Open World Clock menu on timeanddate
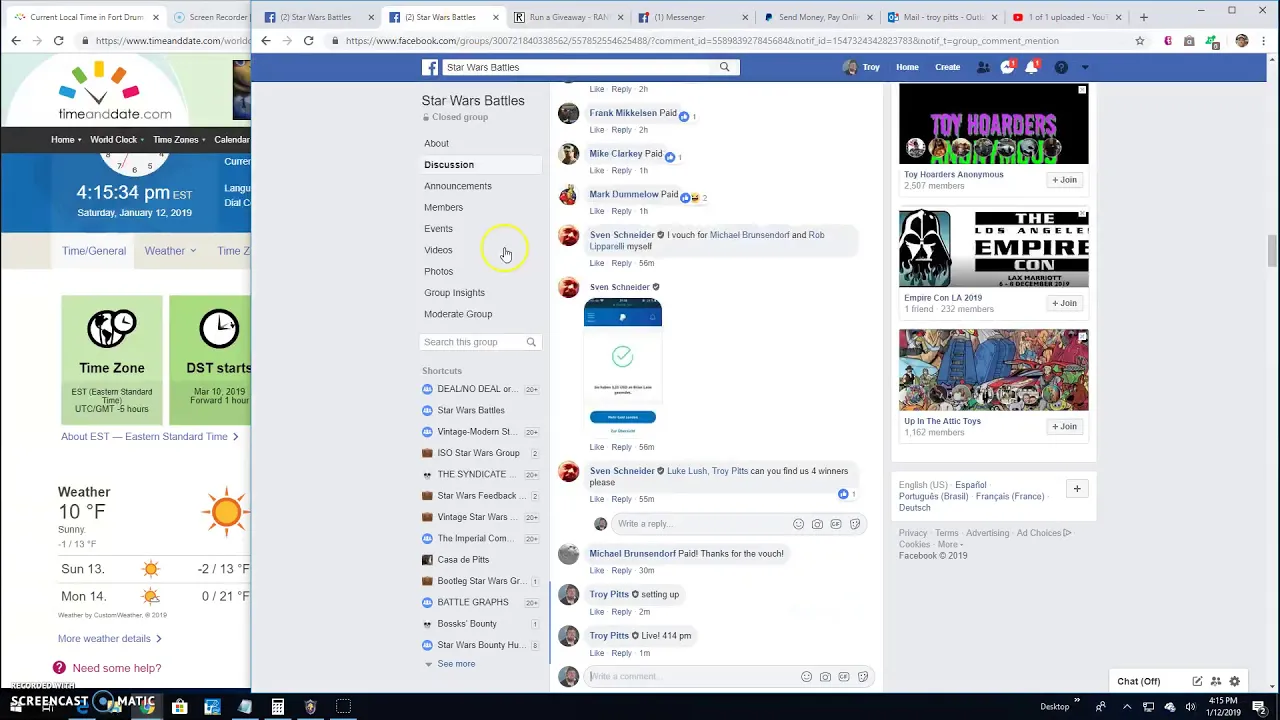The width and height of the screenshot is (1280, 720). (x=117, y=140)
